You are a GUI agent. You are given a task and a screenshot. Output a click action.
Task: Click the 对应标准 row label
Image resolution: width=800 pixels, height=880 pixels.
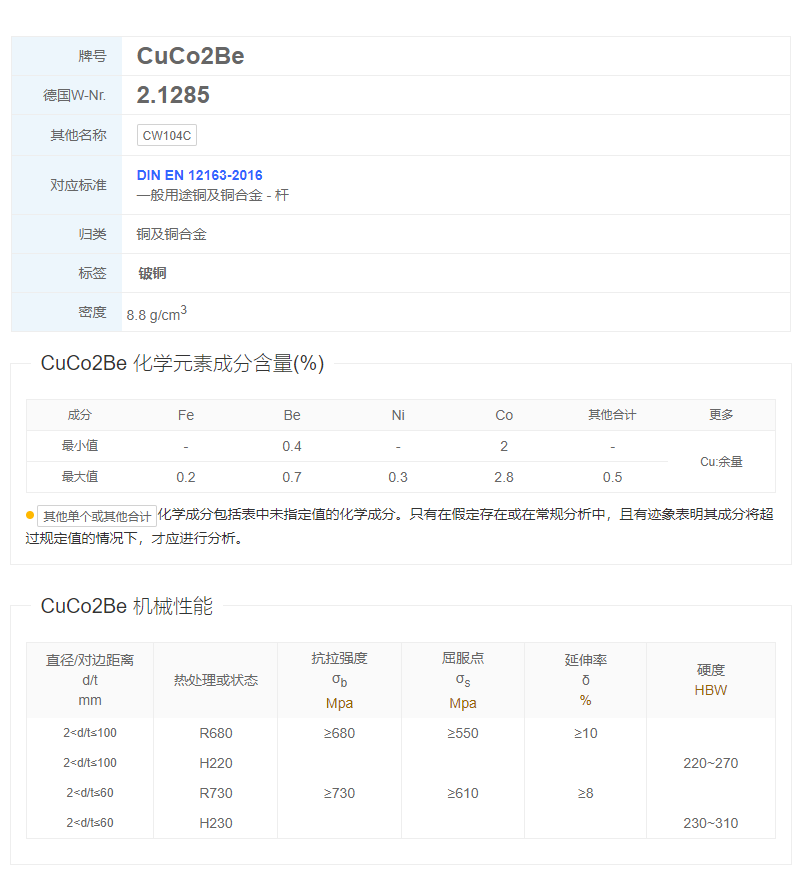click(x=79, y=185)
